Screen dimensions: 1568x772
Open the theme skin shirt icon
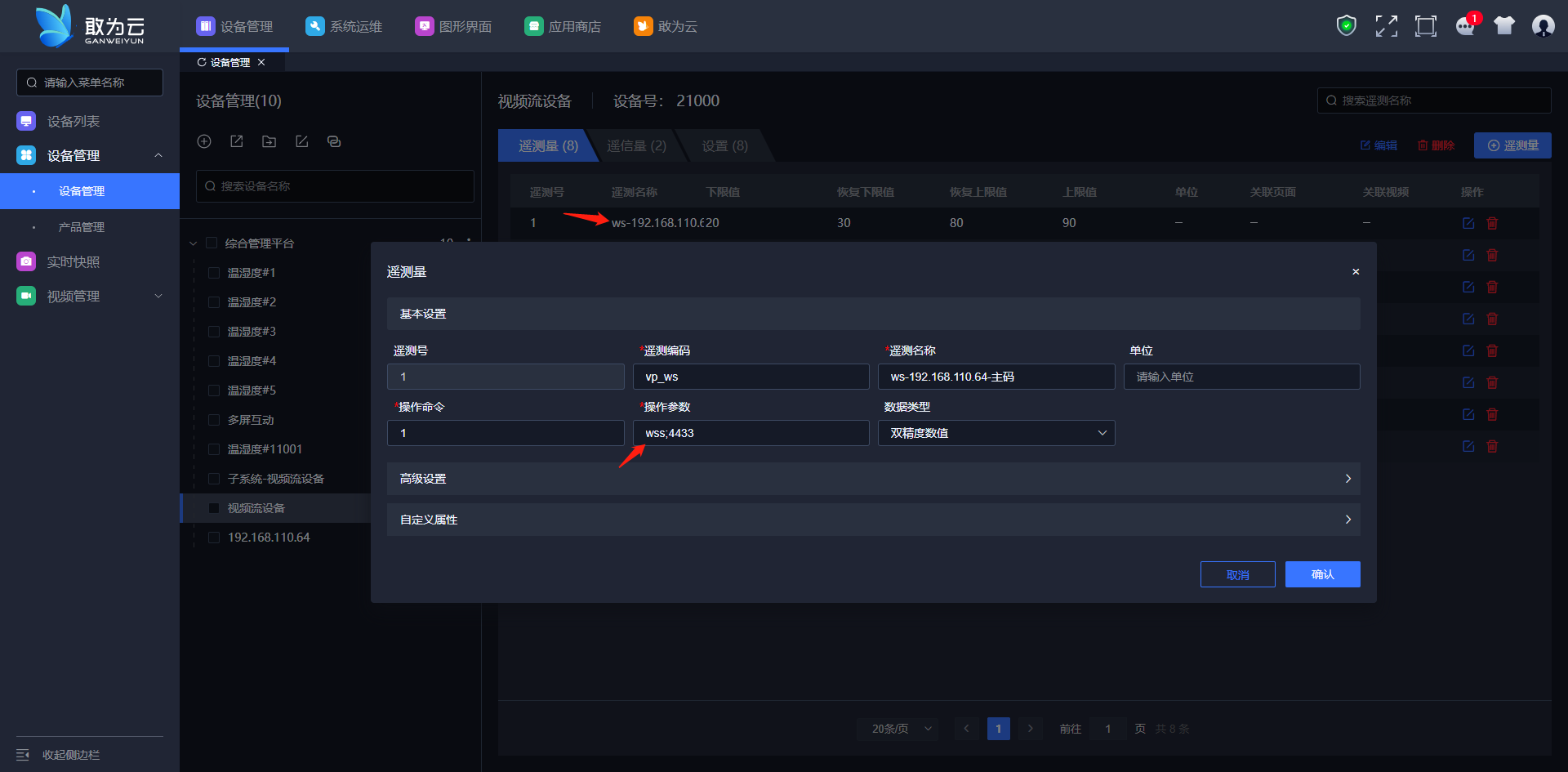click(1504, 26)
